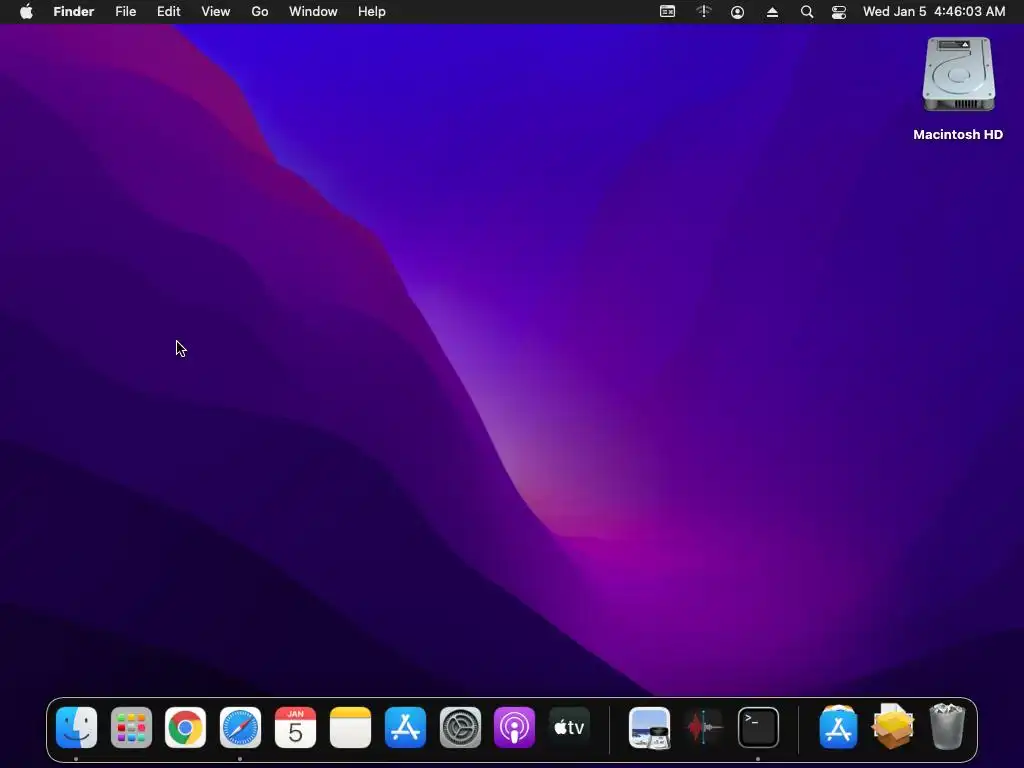The width and height of the screenshot is (1024, 768).
Task: Open the Apple menu
Action: click(26, 12)
